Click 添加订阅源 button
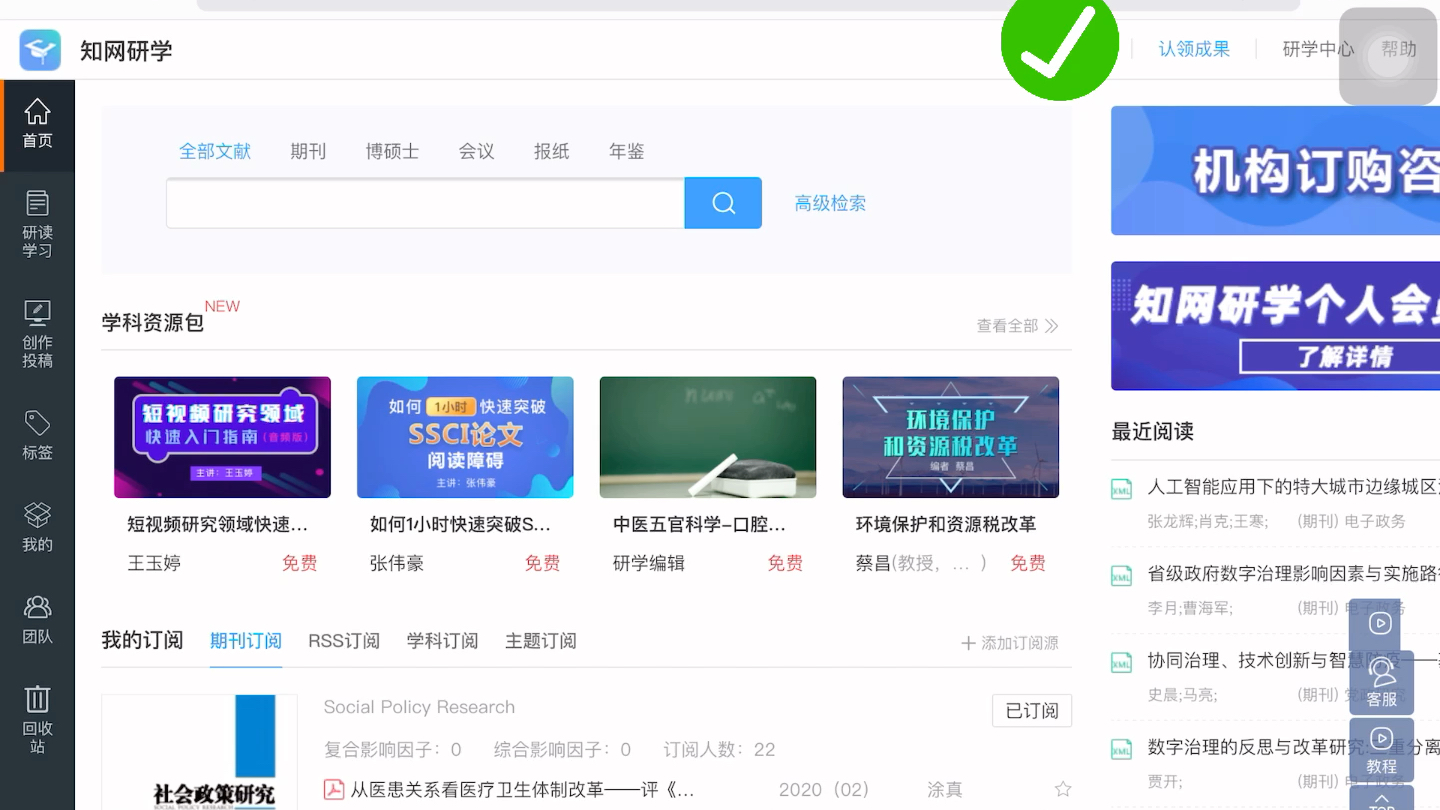This screenshot has width=1440, height=810. (1010, 643)
